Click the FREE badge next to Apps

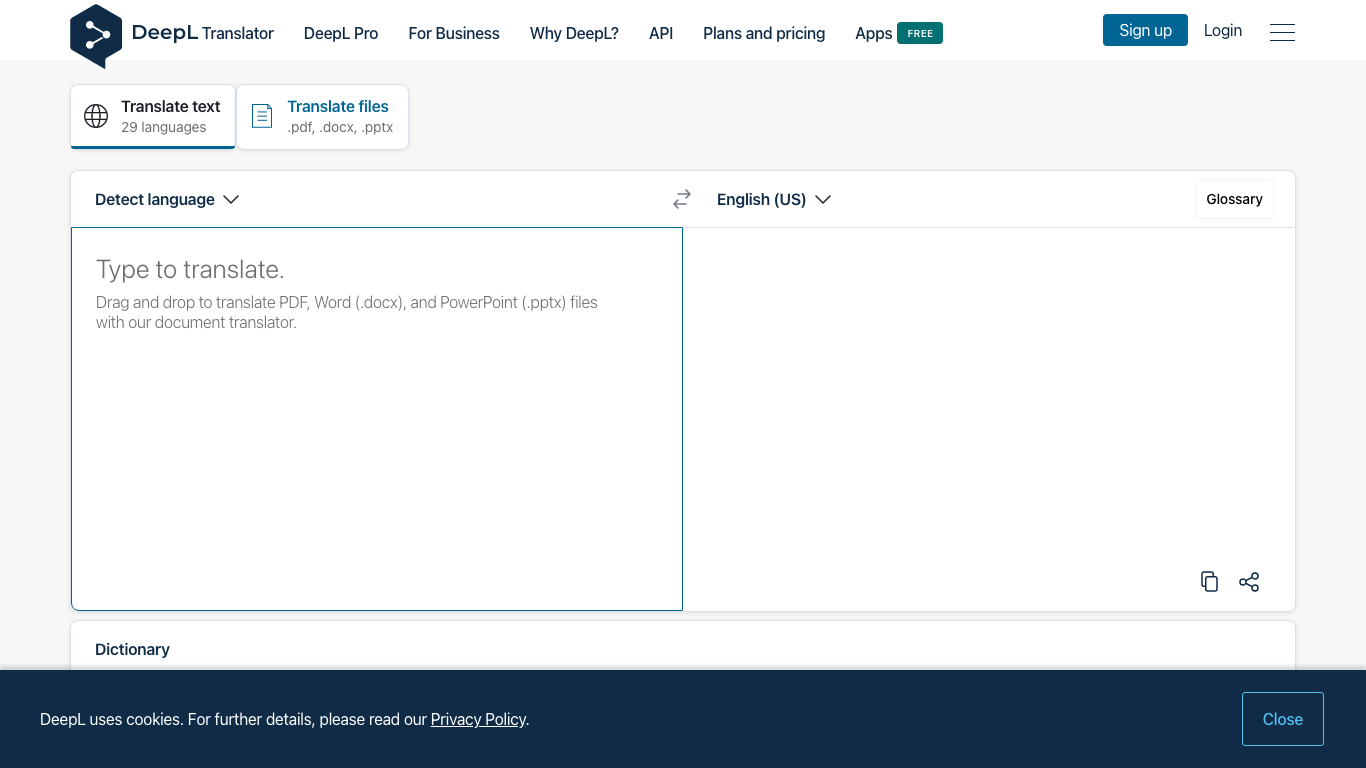(922, 33)
